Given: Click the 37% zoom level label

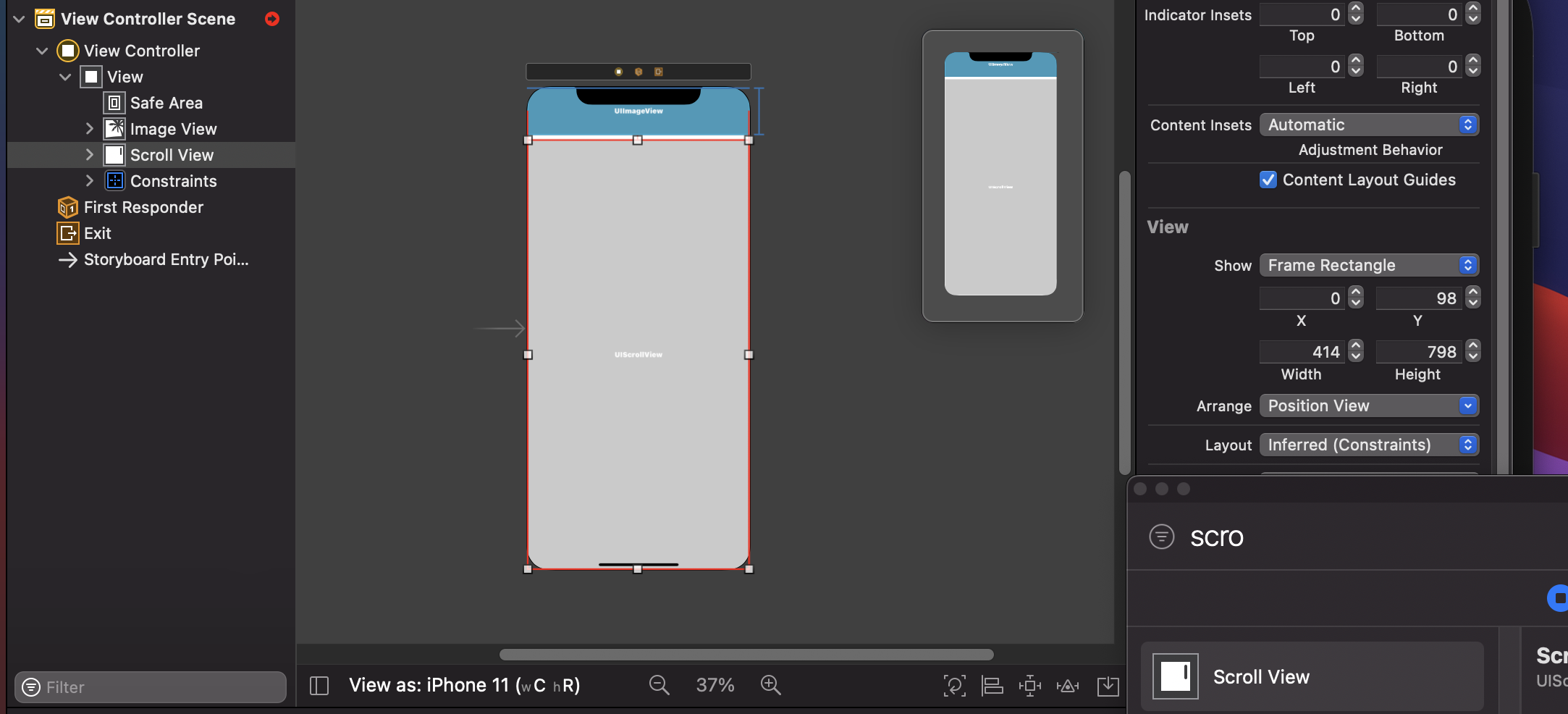Looking at the screenshot, I should [x=715, y=685].
